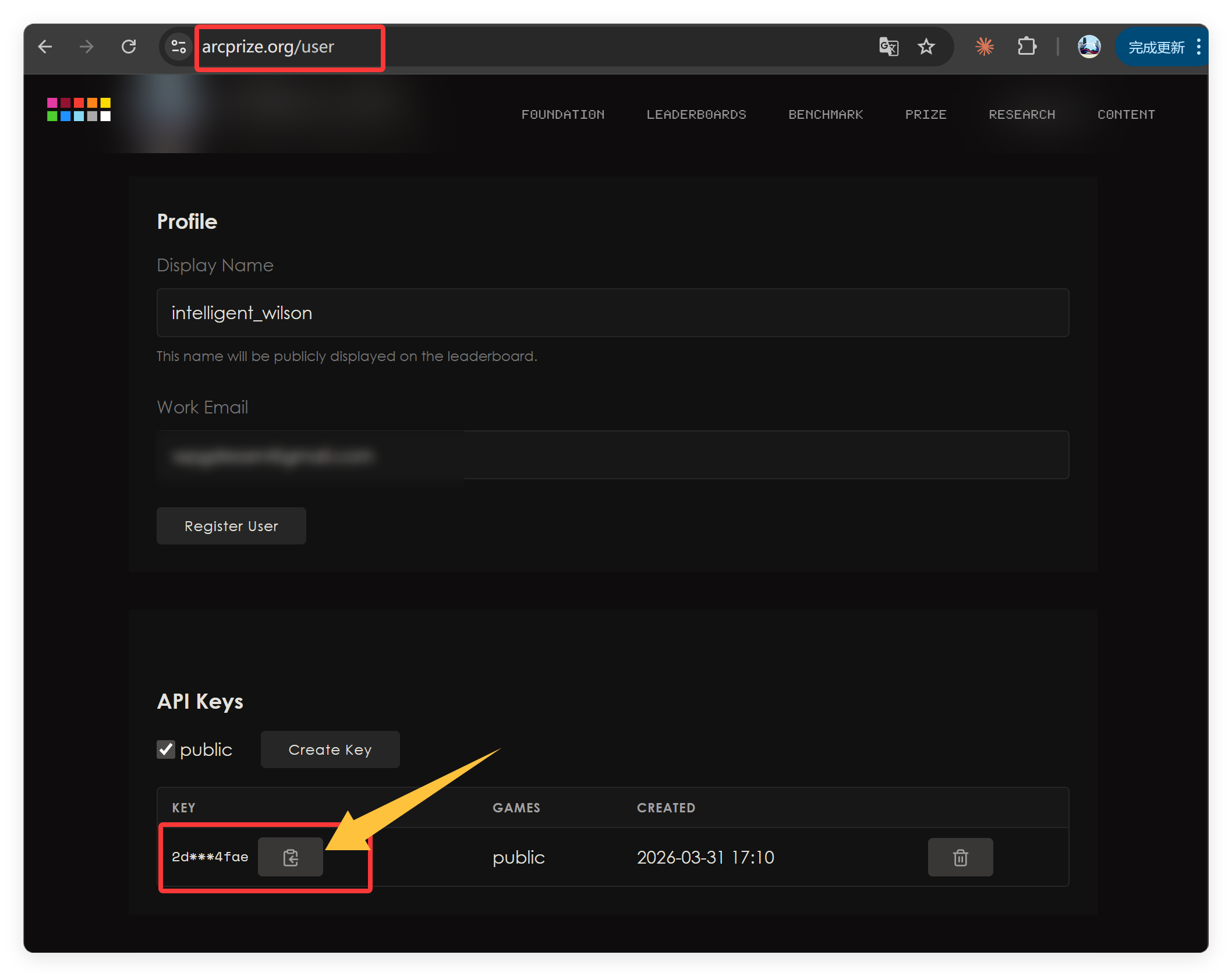Click the browser back arrow
Screen dimensions: 1232x976
(45, 47)
